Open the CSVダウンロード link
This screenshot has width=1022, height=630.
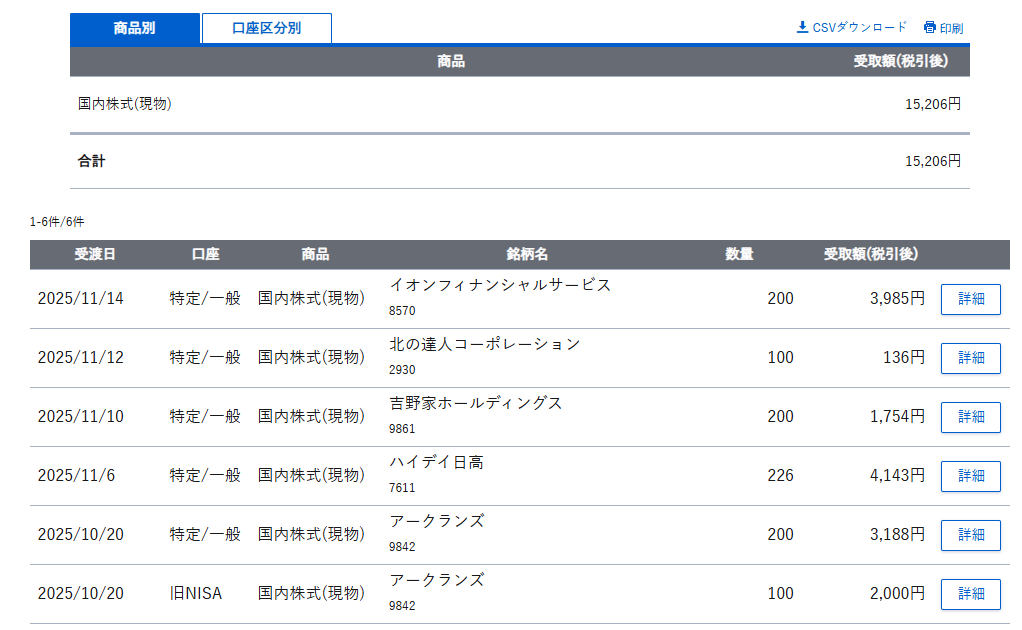tap(859, 27)
